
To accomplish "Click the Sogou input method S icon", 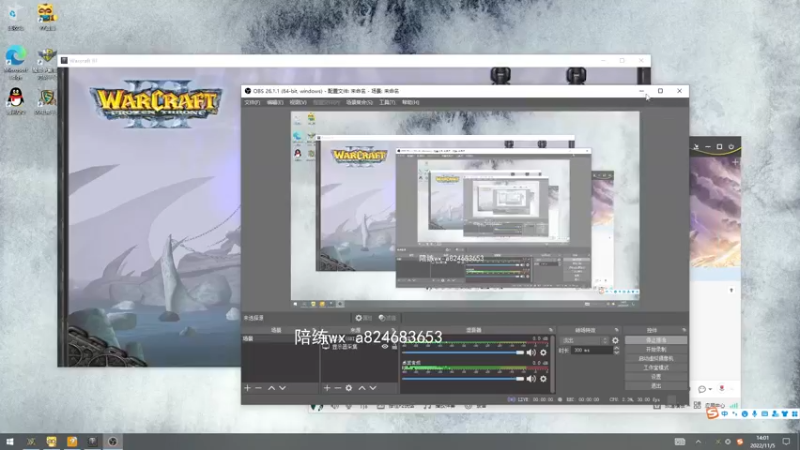I will [712, 413].
